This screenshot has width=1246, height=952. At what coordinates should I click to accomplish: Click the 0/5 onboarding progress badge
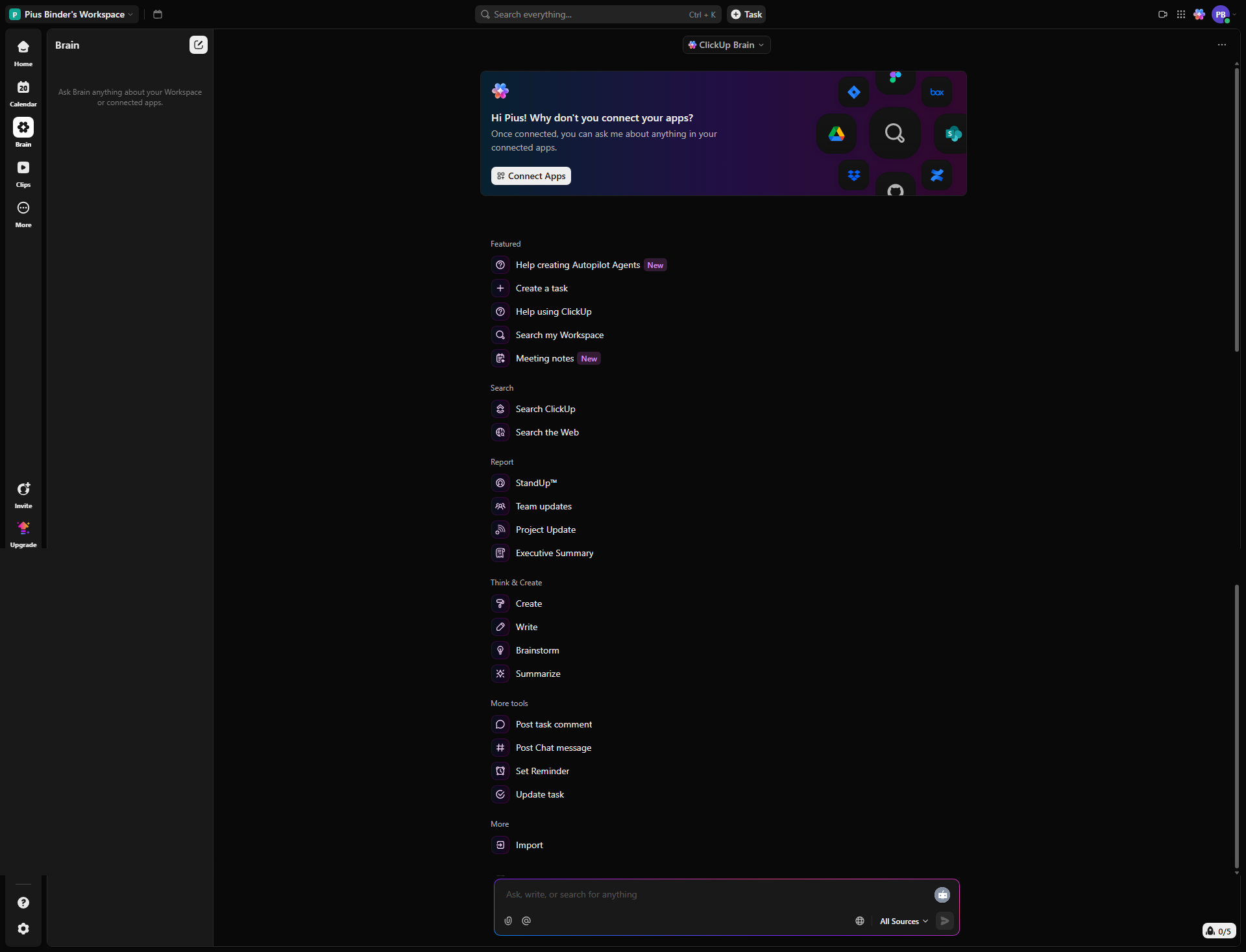point(1219,931)
